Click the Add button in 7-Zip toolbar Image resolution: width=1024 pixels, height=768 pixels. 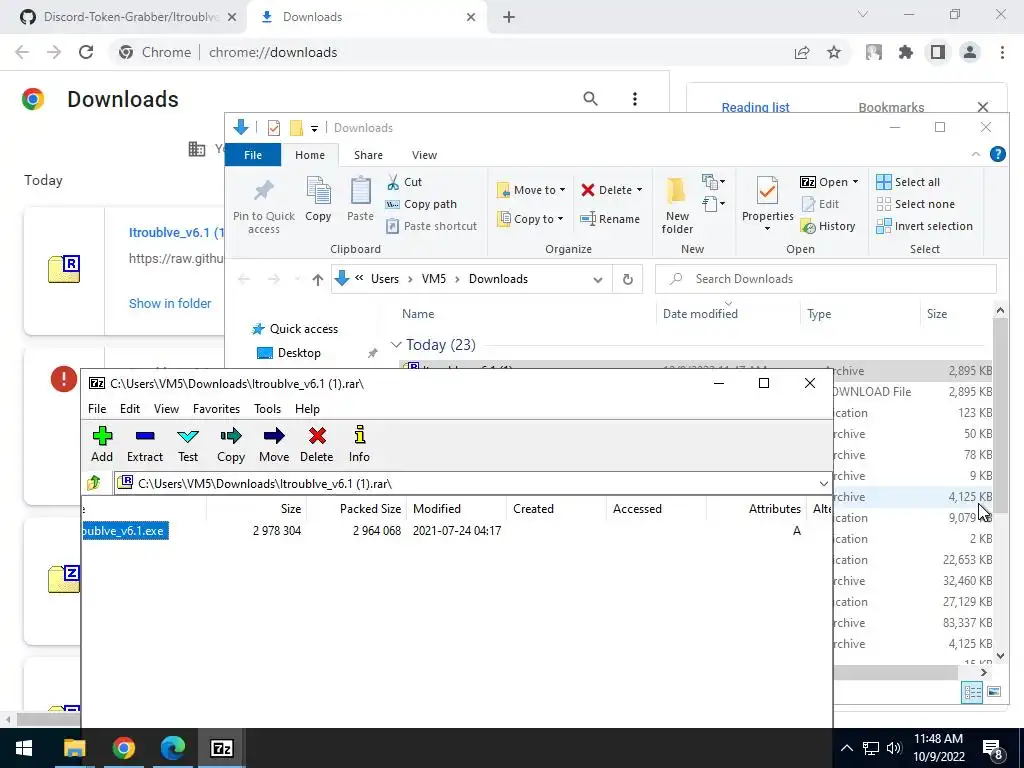(102, 444)
